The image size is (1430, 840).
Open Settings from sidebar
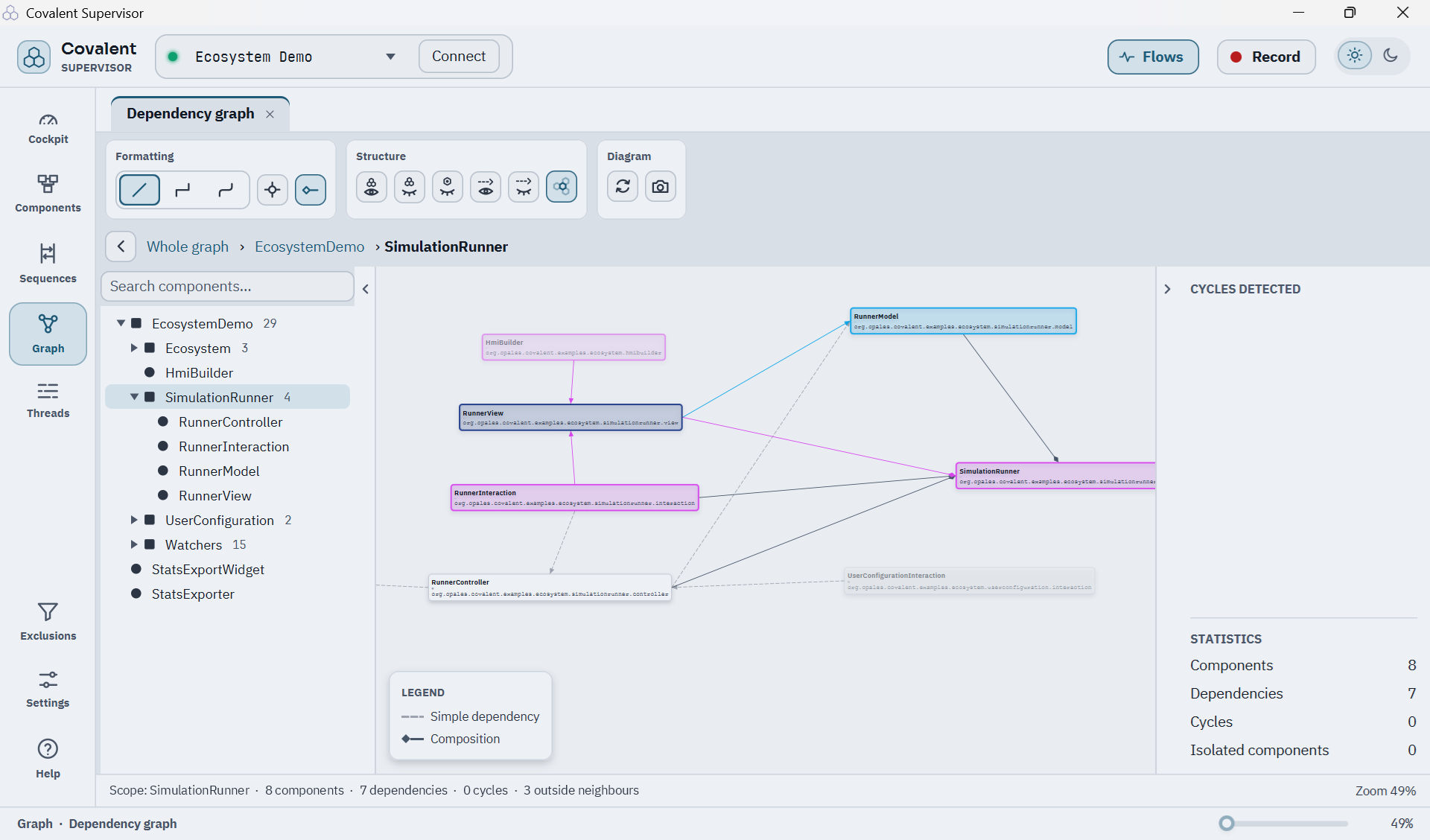coord(48,689)
